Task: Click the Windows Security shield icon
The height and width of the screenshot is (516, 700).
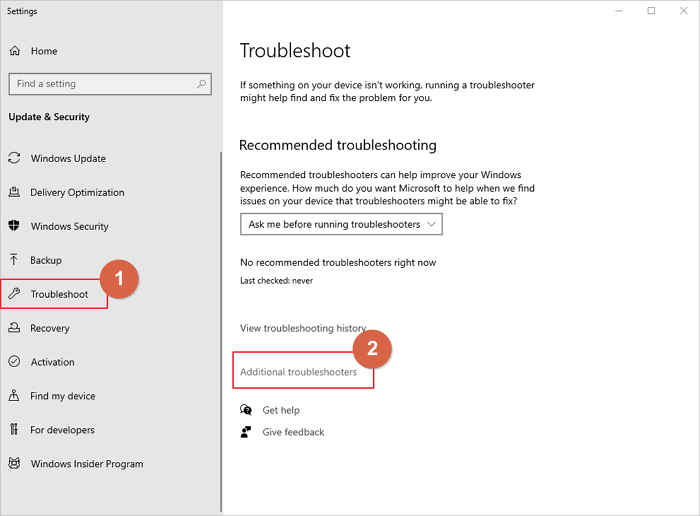Action: click(15, 226)
